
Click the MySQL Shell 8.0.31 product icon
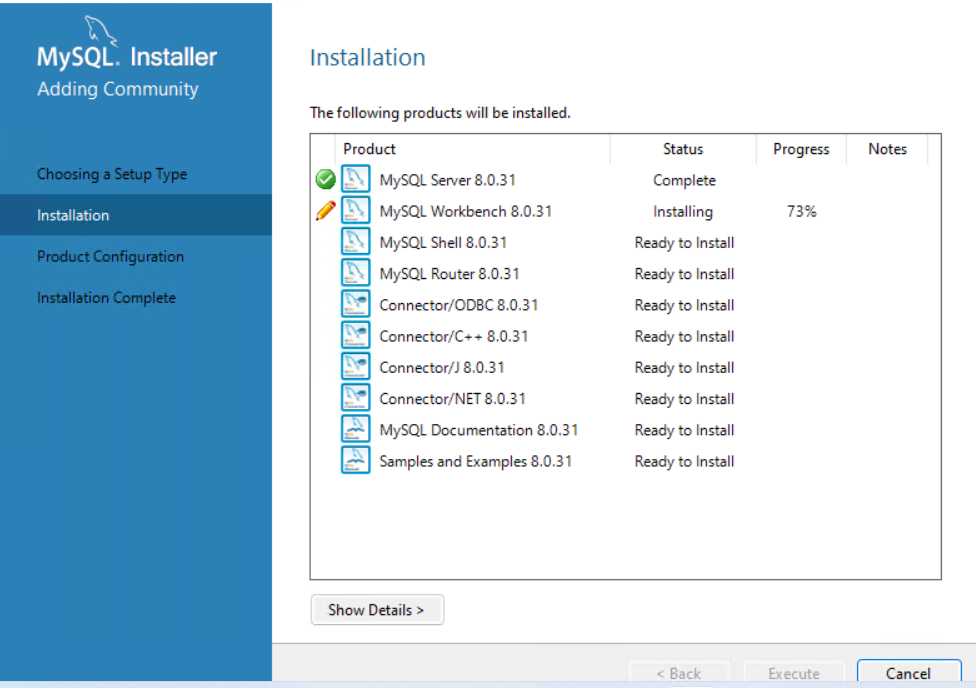[355, 243]
